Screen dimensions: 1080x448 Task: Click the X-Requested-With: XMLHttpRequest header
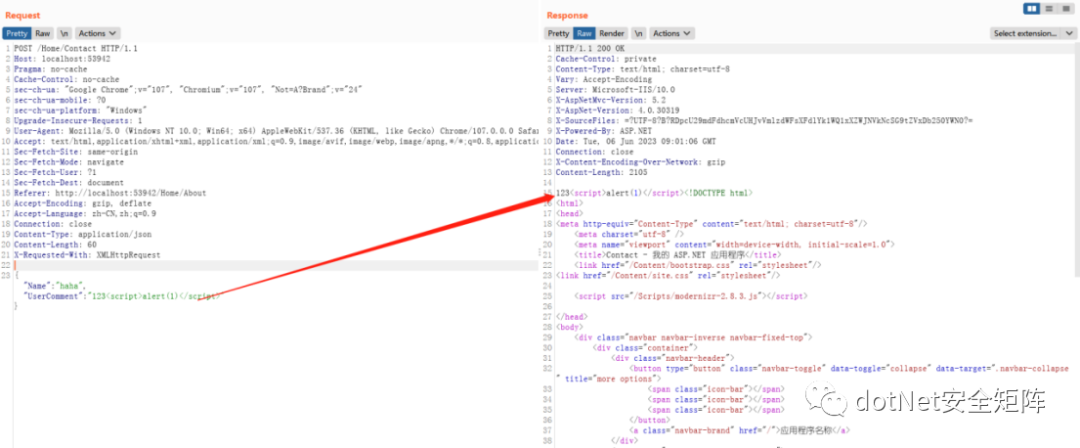[87, 255]
